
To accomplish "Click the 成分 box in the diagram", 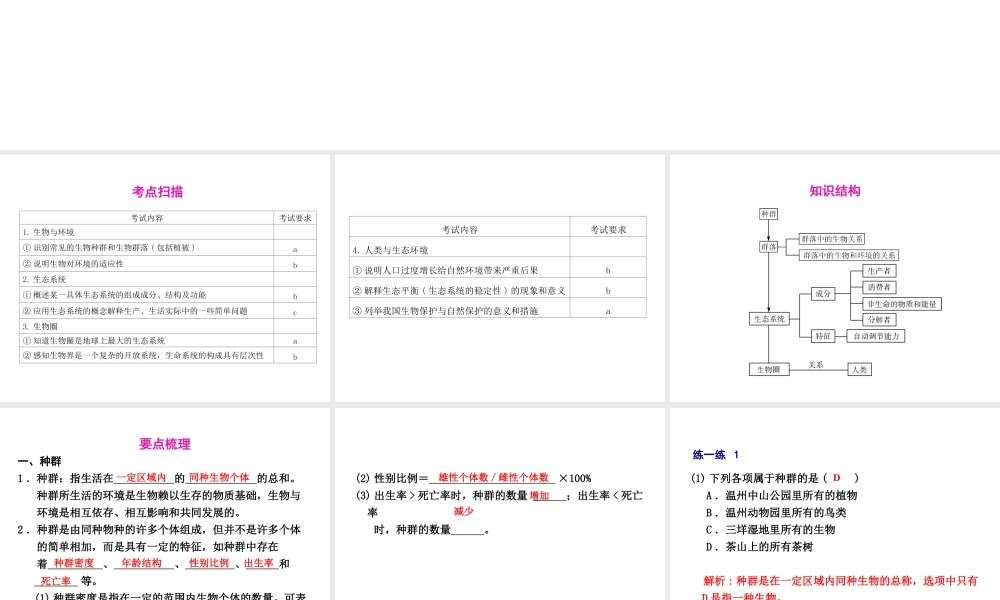I will click(823, 294).
